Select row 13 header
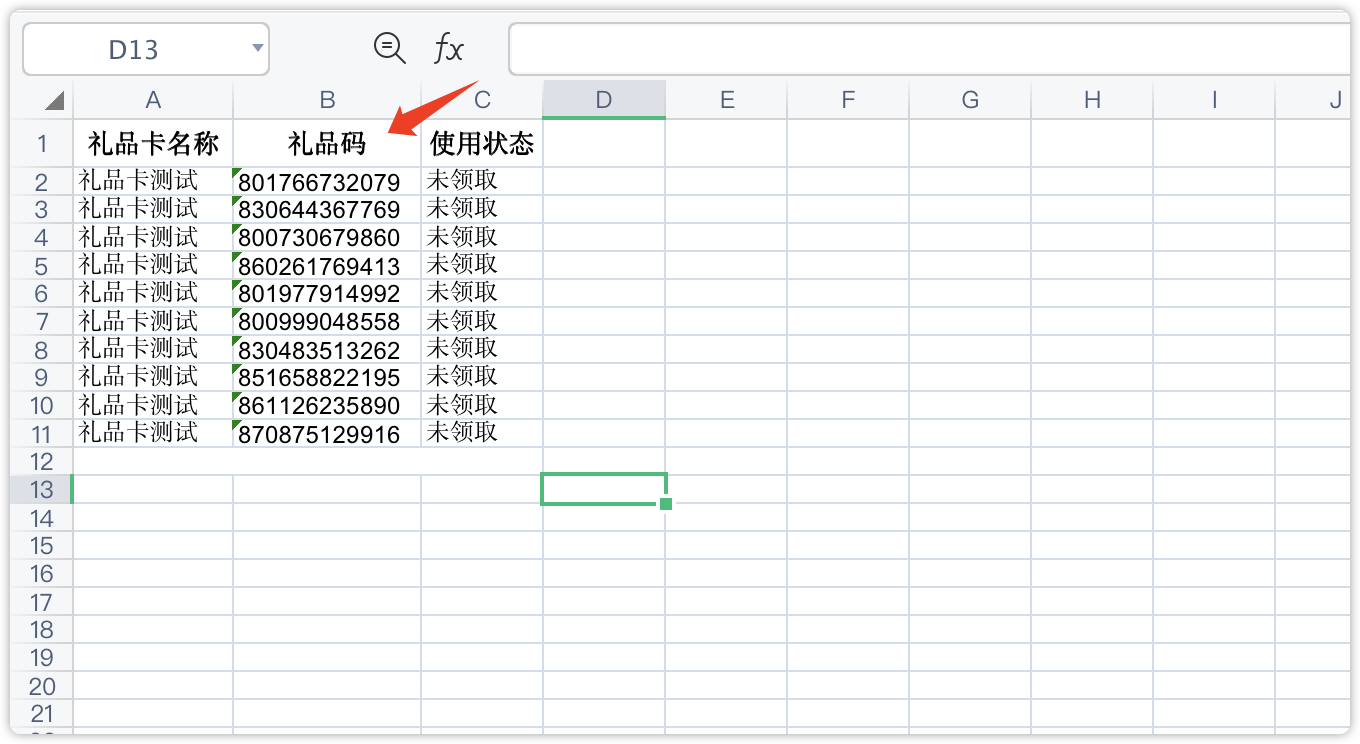The height and width of the screenshot is (744, 1360). [42, 489]
